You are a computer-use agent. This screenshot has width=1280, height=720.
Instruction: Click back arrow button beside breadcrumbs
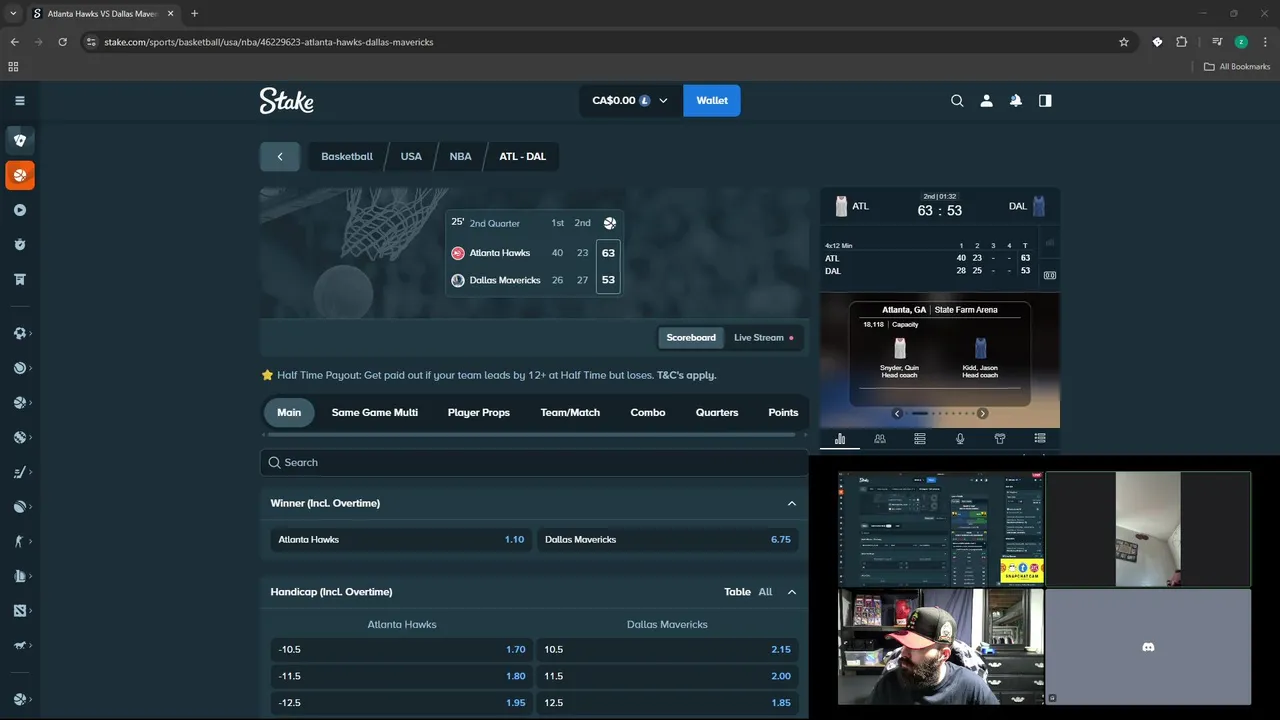(x=280, y=156)
